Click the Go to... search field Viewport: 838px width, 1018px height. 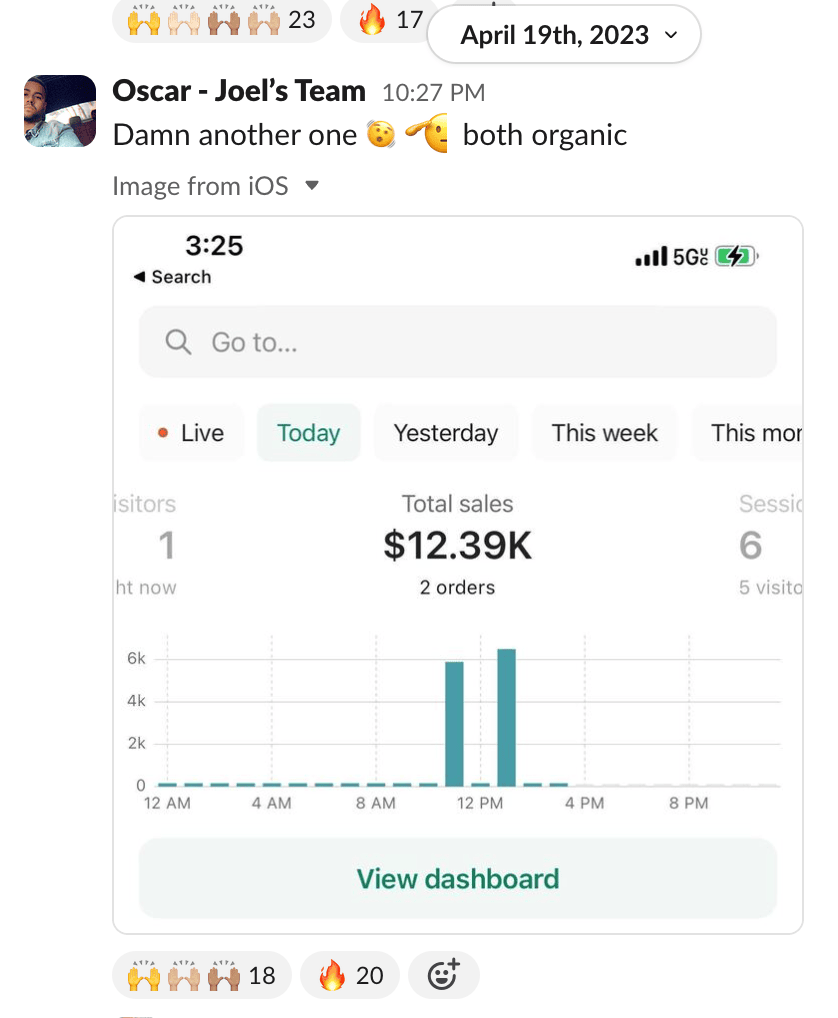click(x=458, y=342)
